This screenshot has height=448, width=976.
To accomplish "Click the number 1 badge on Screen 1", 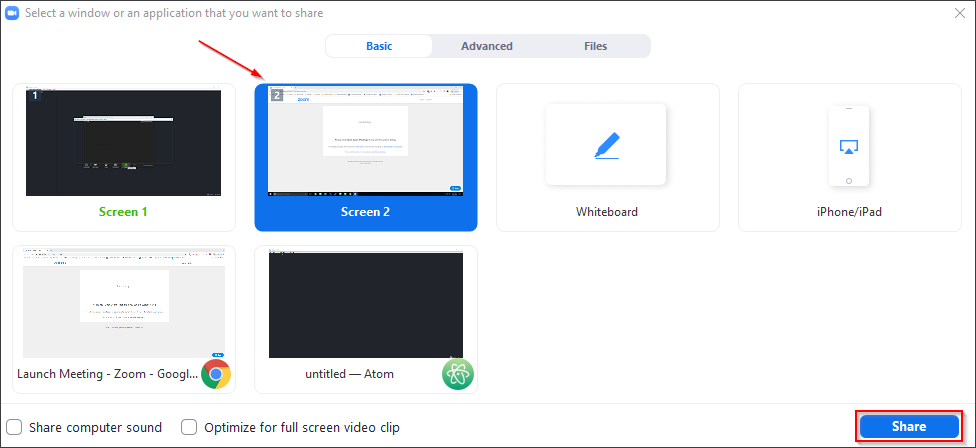I will tap(34, 96).
